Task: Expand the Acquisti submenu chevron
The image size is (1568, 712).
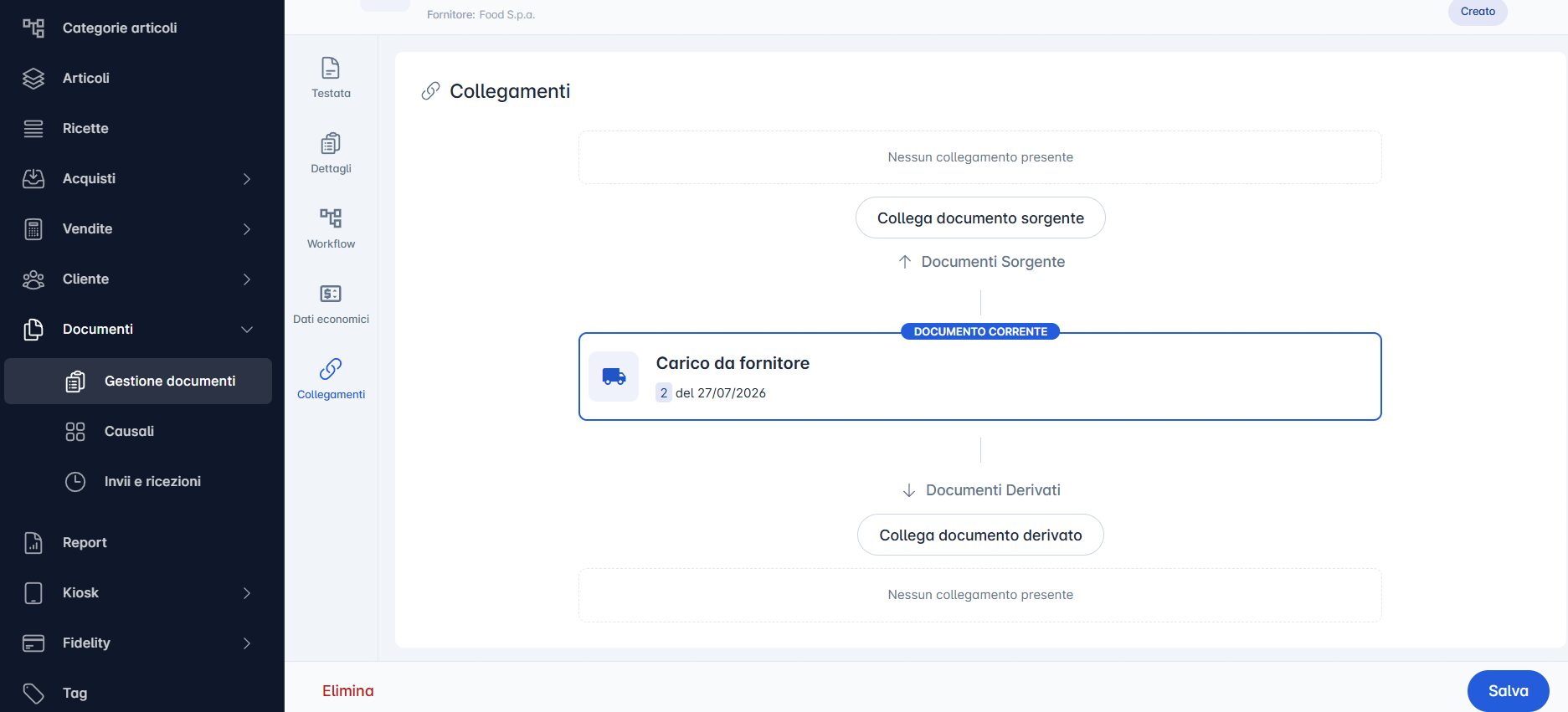Action: 247,179
